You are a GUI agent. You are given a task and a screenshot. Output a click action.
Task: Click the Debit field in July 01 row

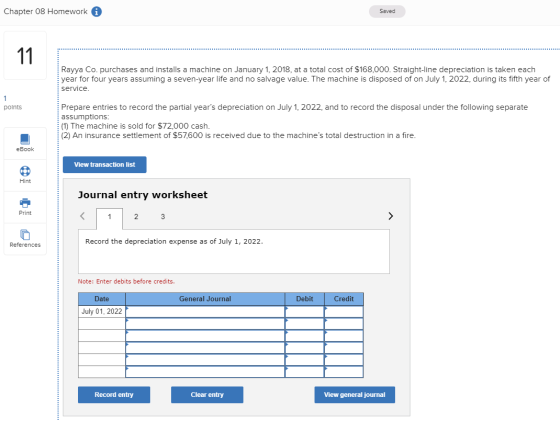click(305, 312)
